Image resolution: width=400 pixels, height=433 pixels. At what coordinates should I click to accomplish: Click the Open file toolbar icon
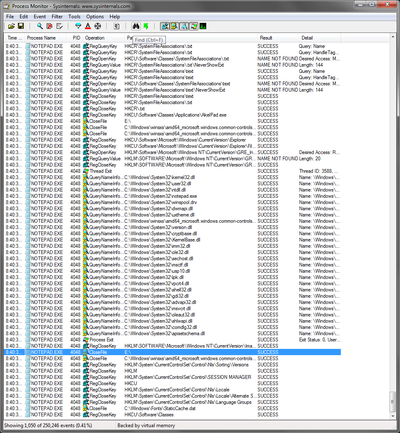11,26
